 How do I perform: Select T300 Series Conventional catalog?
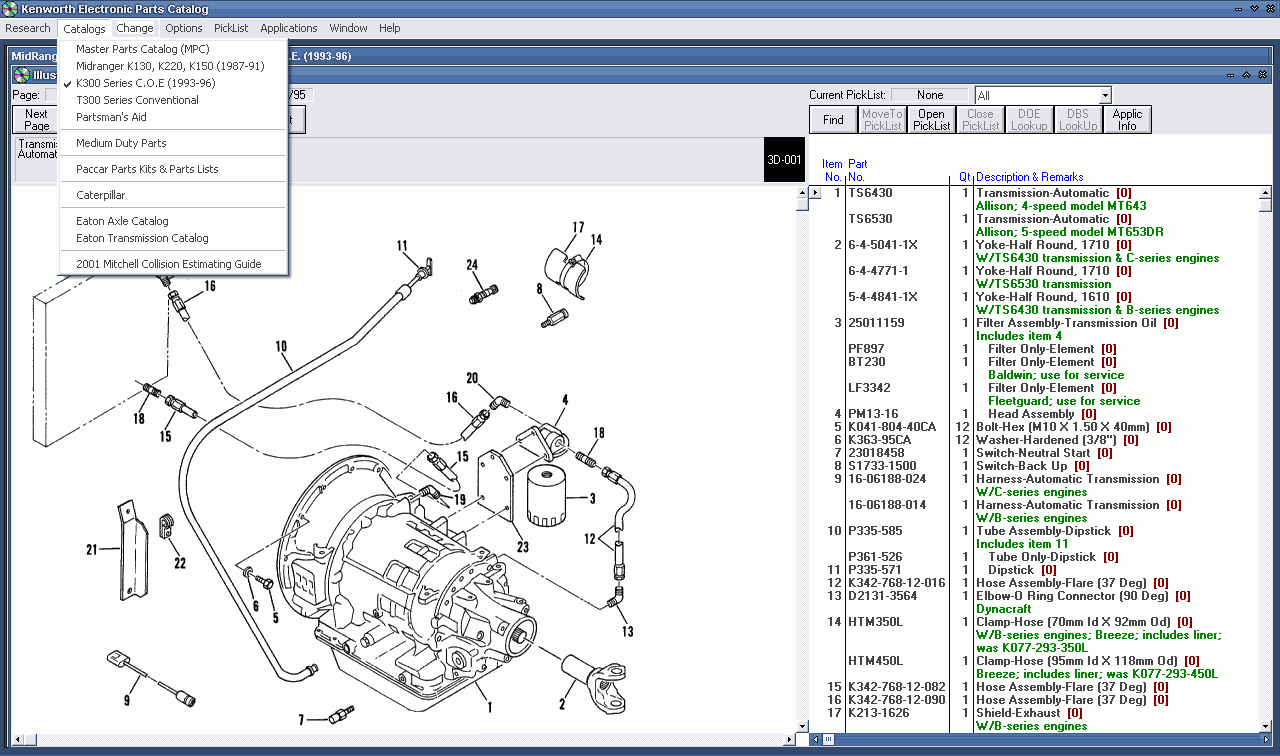tap(138, 100)
